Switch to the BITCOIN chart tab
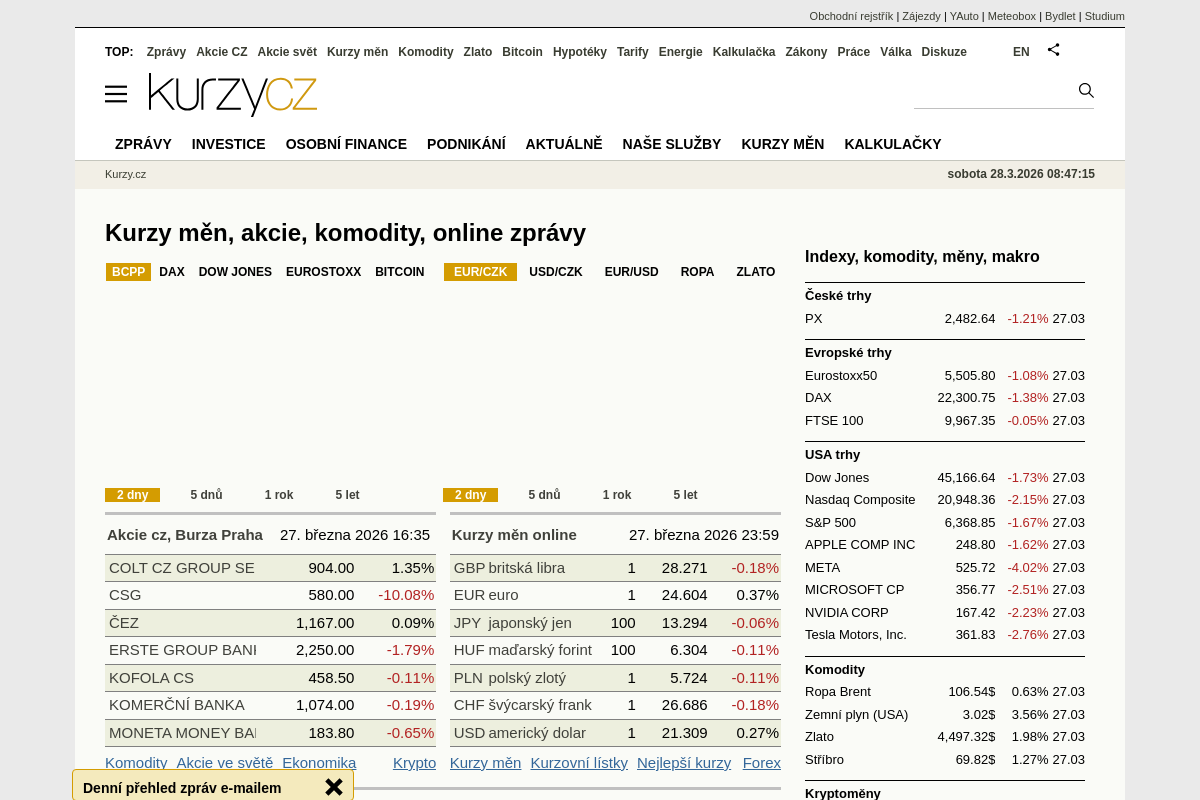 (399, 272)
